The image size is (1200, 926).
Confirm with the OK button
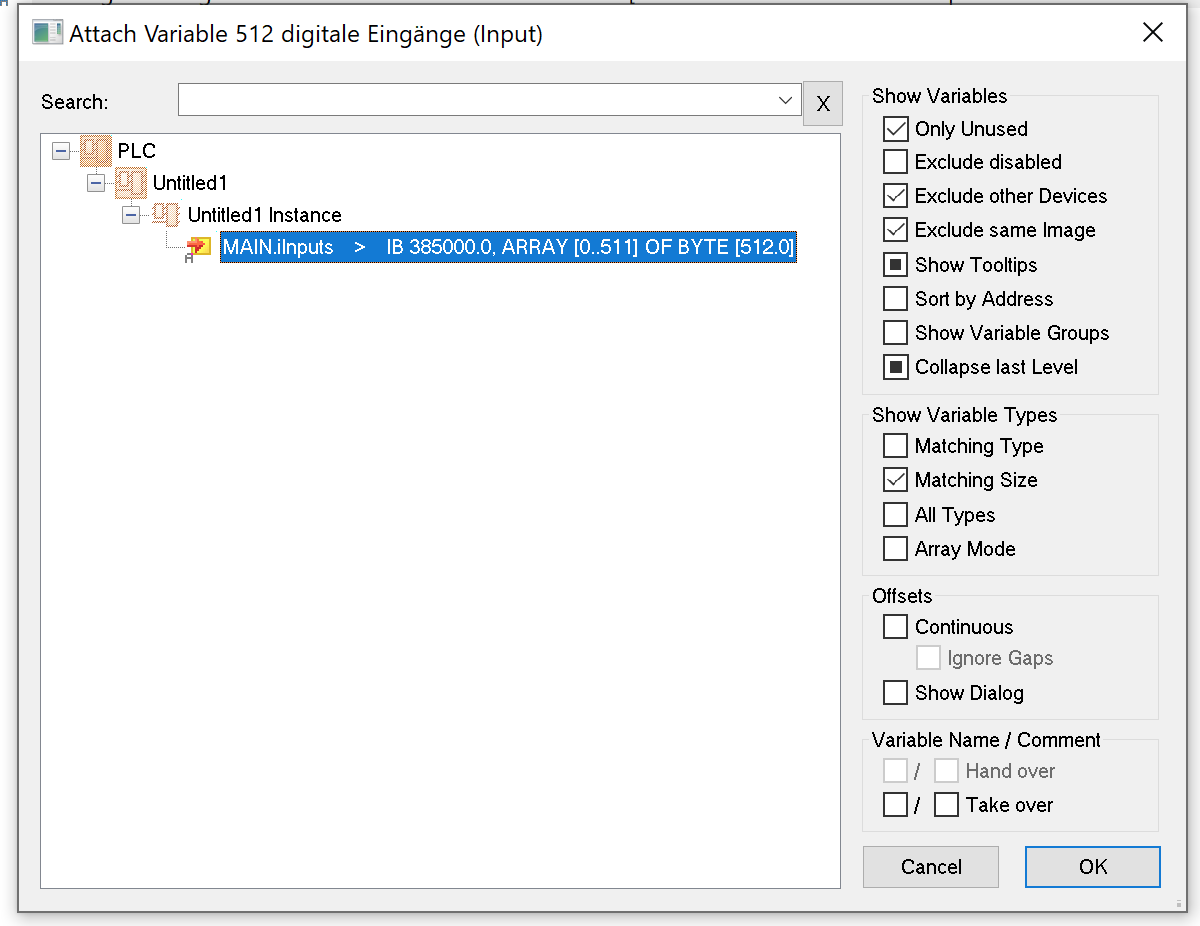click(x=1093, y=867)
